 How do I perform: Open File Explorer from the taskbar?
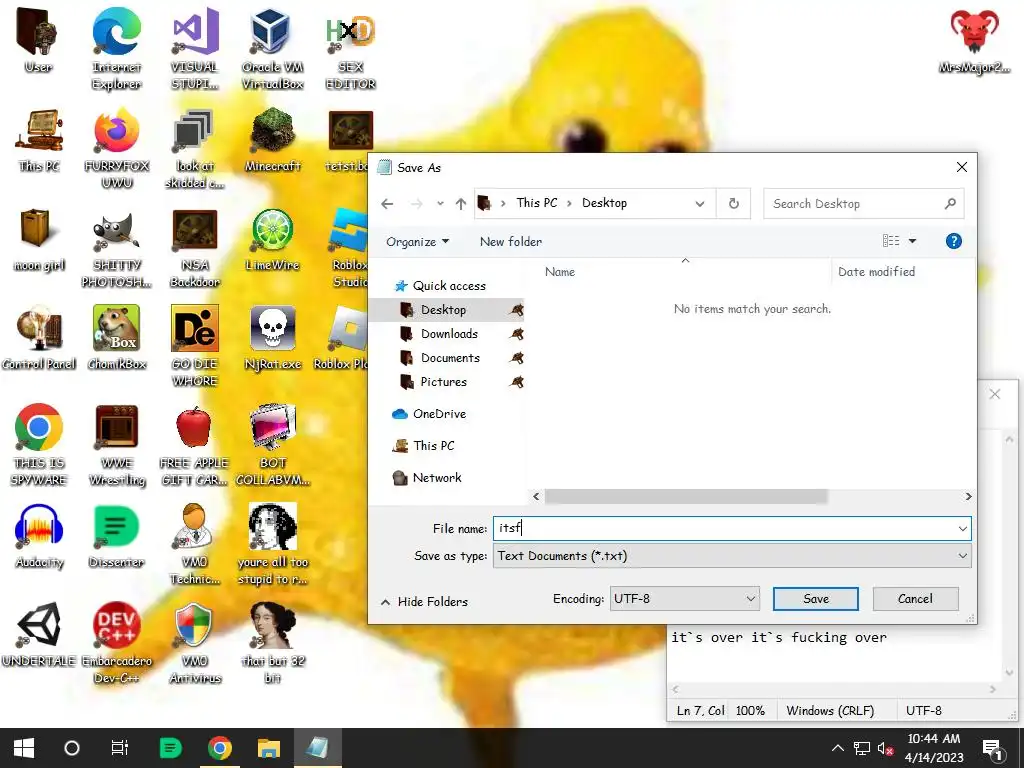[268, 748]
